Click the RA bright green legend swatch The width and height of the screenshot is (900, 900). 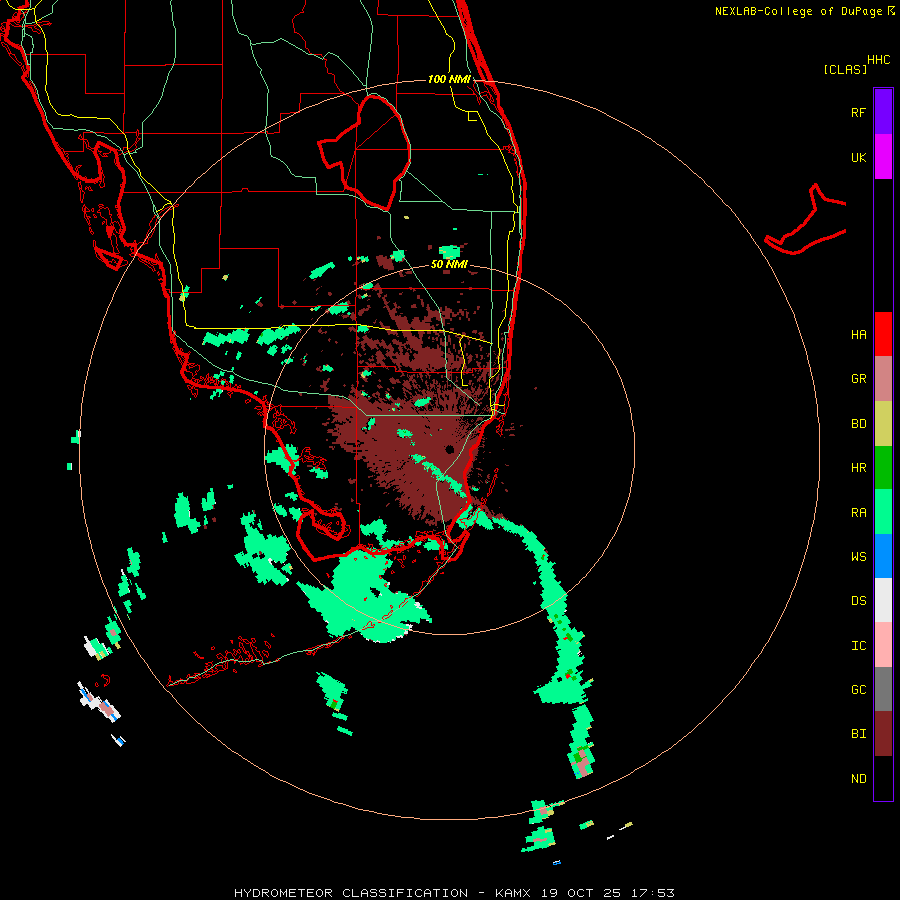pos(883,512)
